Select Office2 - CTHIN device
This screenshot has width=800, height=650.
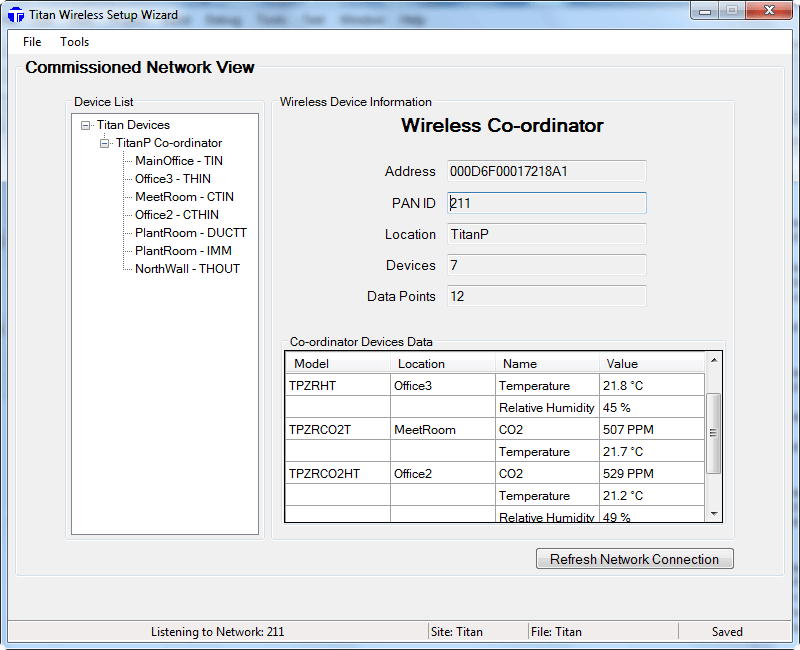[177, 215]
